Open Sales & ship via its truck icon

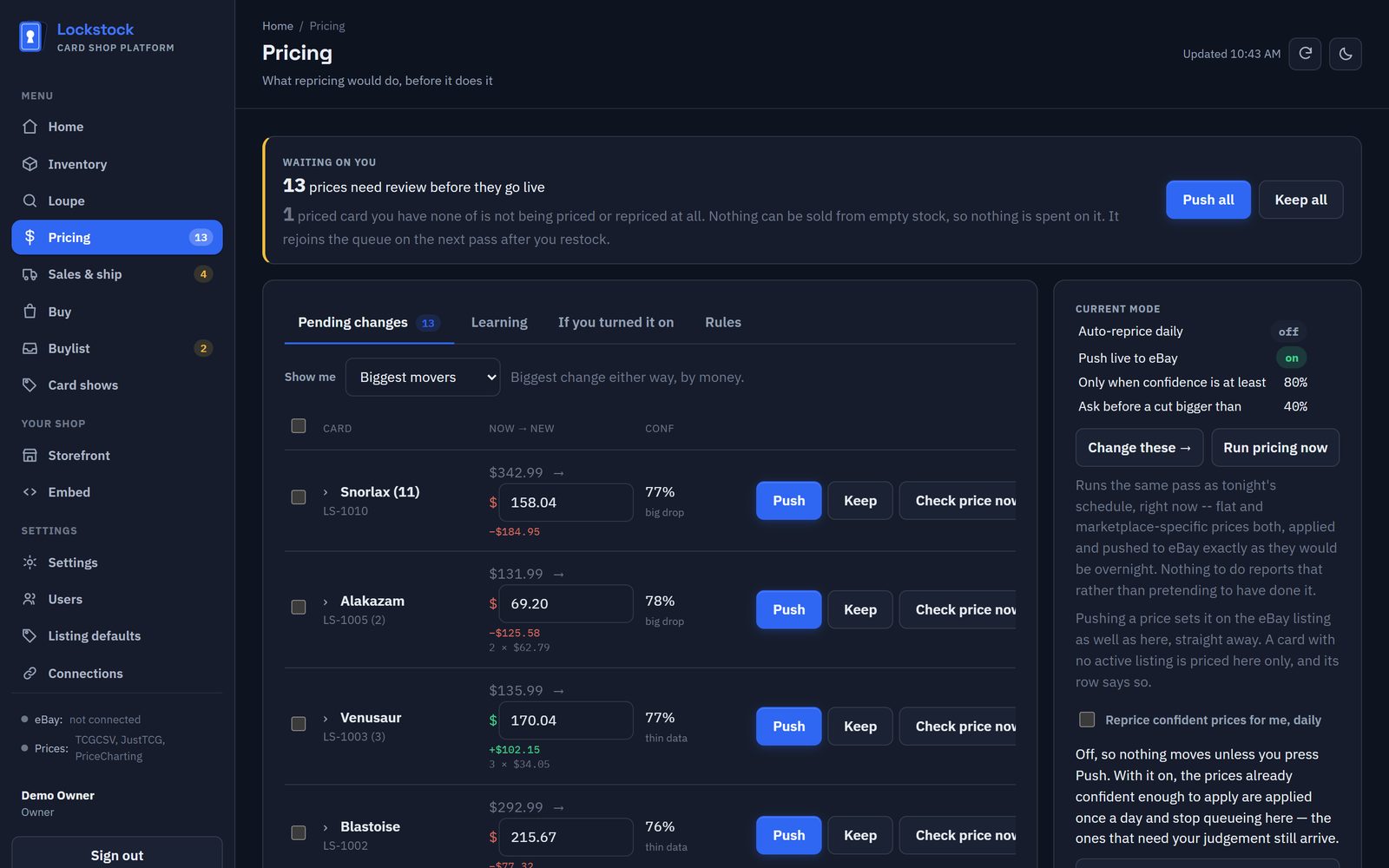coord(30,274)
